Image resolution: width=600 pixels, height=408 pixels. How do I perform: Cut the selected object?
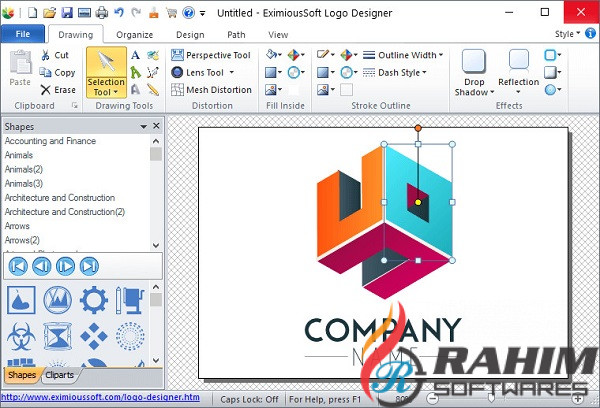55,55
